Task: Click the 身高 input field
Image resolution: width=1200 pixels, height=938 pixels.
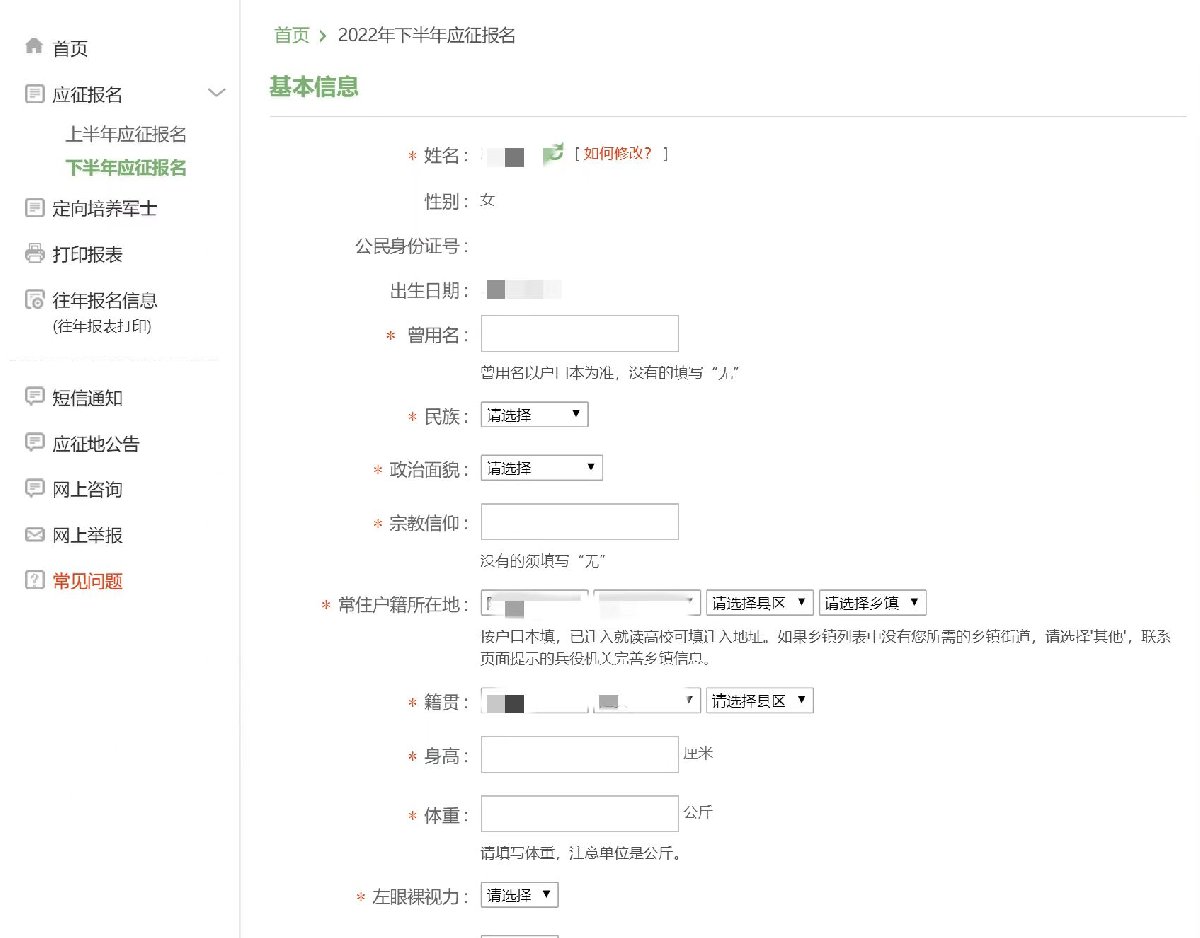Action: point(579,755)
